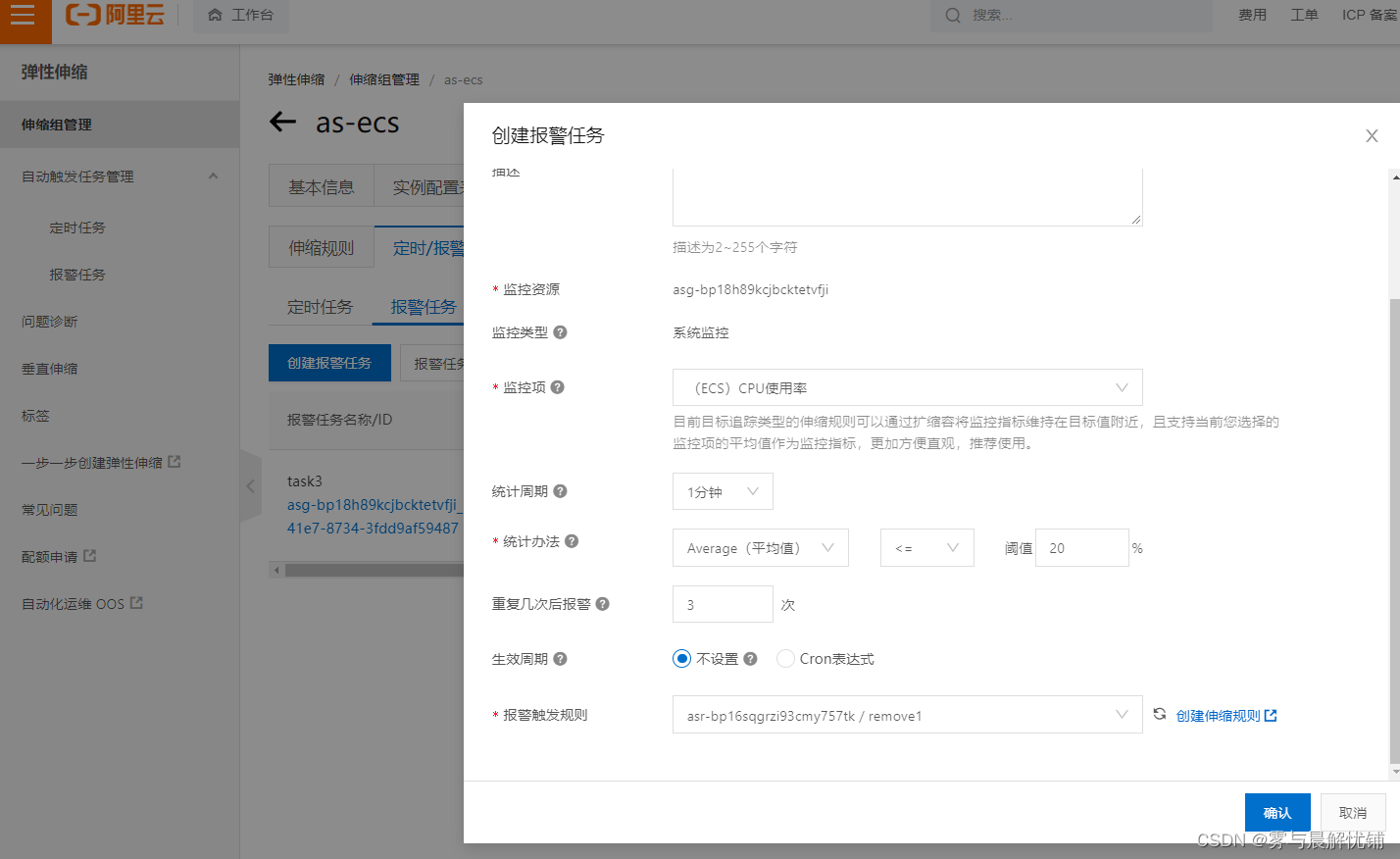Screen dimensions: 1400x859
Task: Open ICP 备案 in top bar
Action: (x=1370, y=15)
